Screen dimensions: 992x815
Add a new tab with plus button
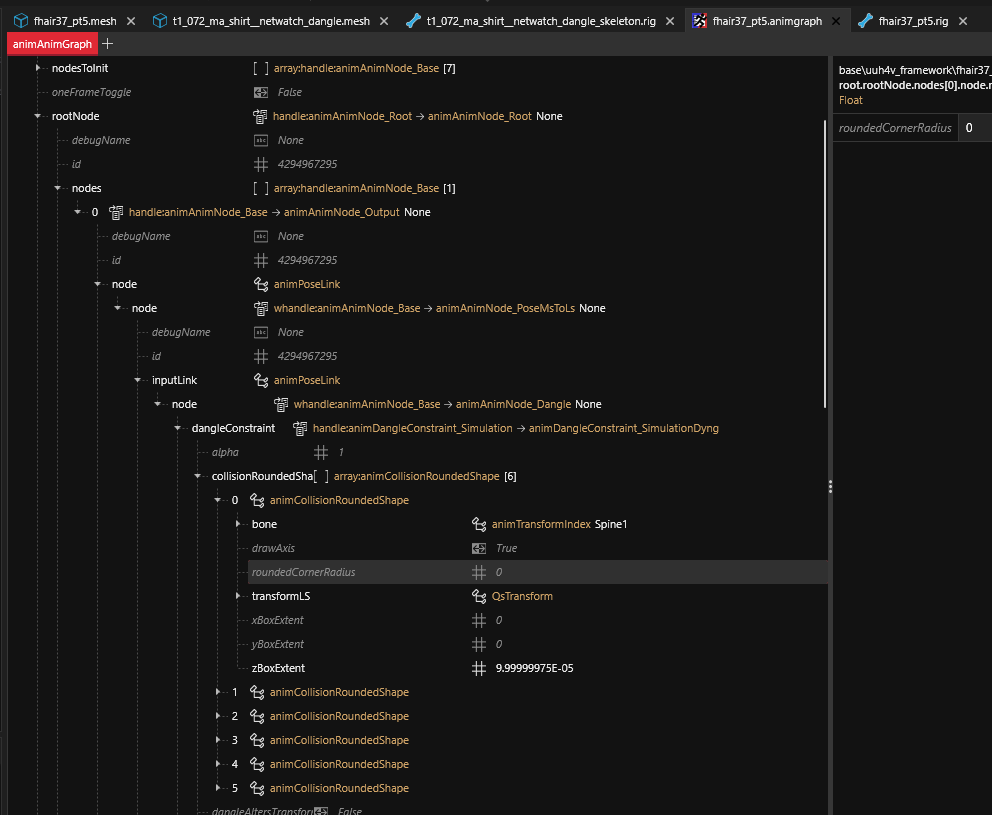click(108, 44)
